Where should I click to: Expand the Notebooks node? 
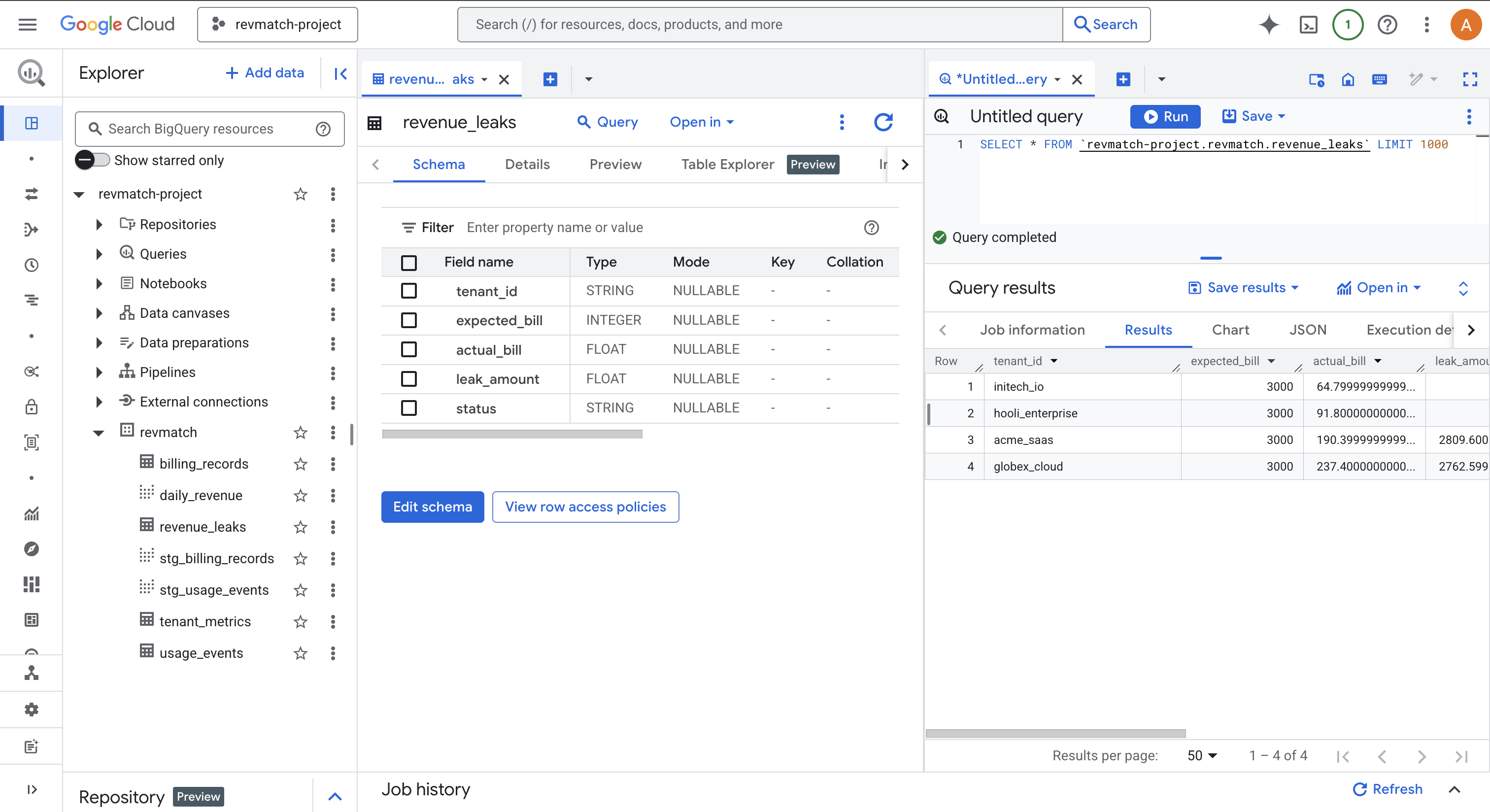click(x=99, y=283)
